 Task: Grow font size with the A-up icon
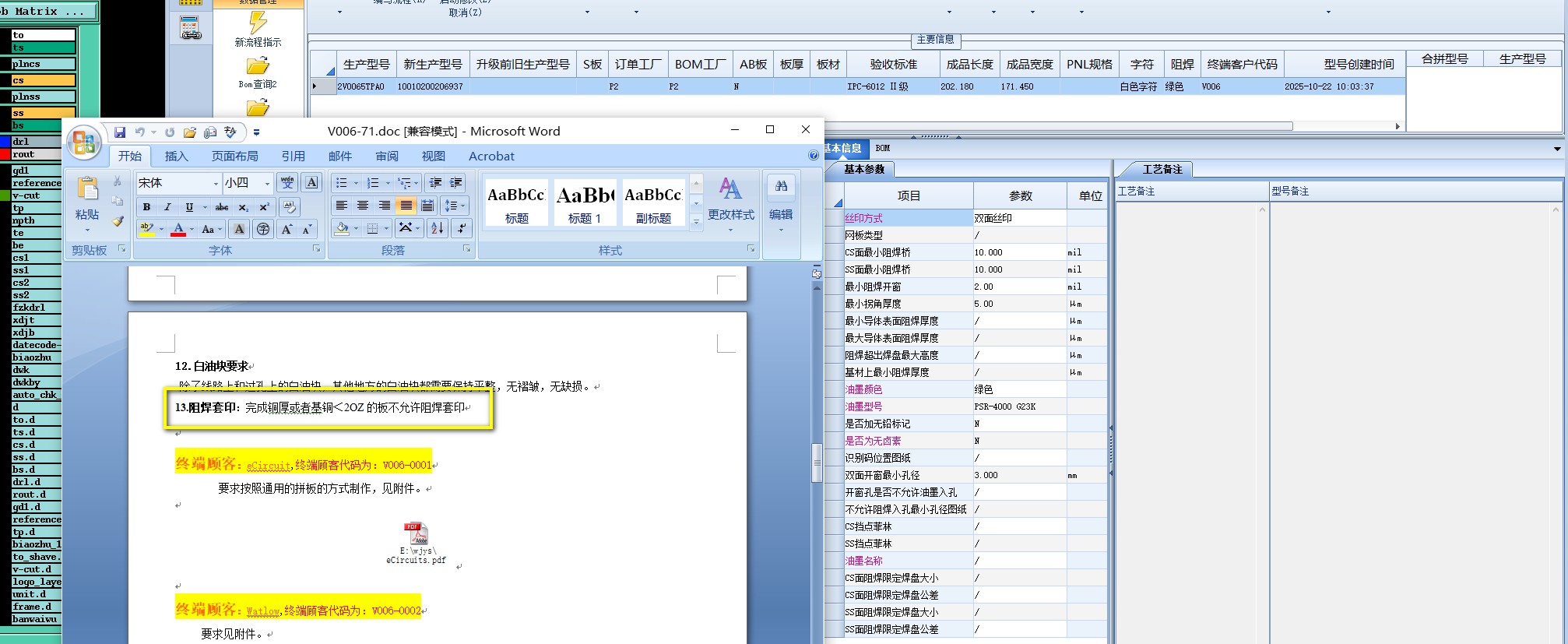(287, 229)
